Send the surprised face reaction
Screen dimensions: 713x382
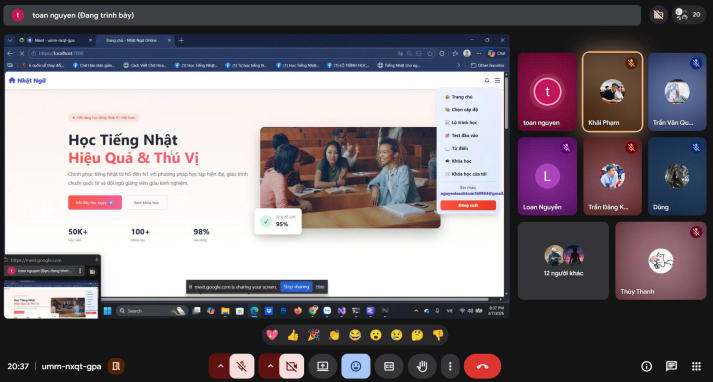(376, 335)
